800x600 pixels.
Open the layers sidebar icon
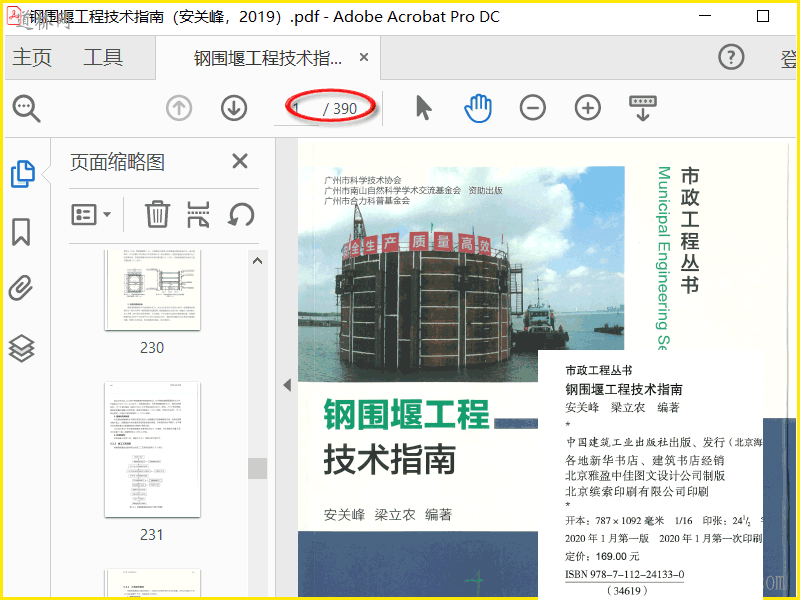point(21,348)
